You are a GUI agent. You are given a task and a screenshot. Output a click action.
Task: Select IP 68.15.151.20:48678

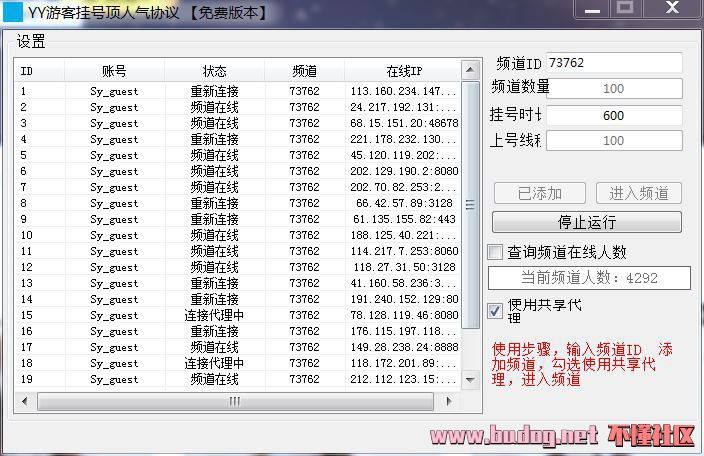coord(404,123)
